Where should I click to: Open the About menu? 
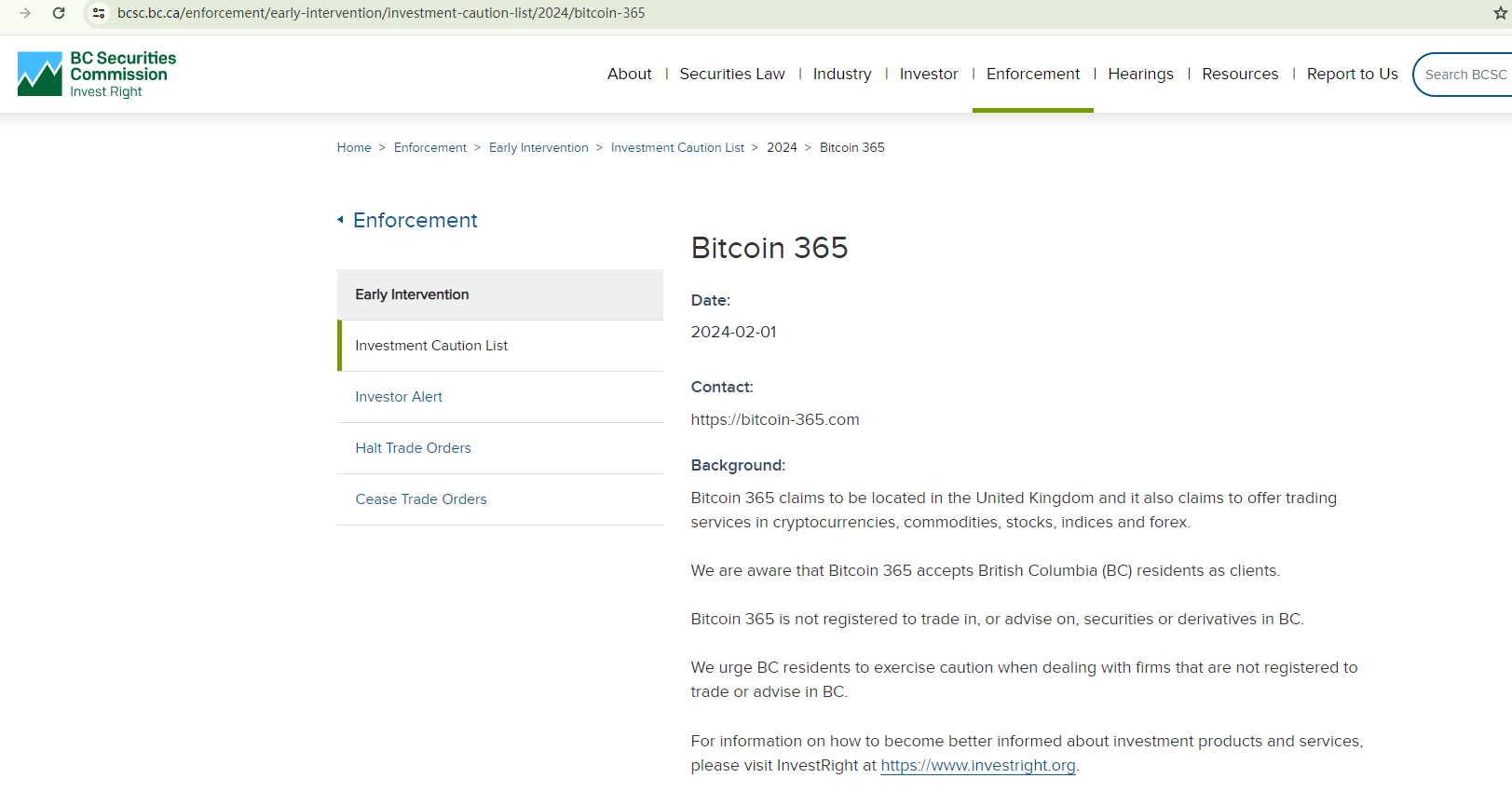point(630,74)
